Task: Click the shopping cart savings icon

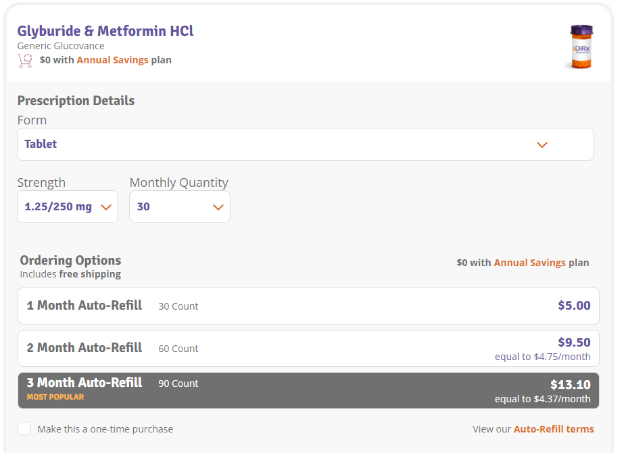Action: 25,60
